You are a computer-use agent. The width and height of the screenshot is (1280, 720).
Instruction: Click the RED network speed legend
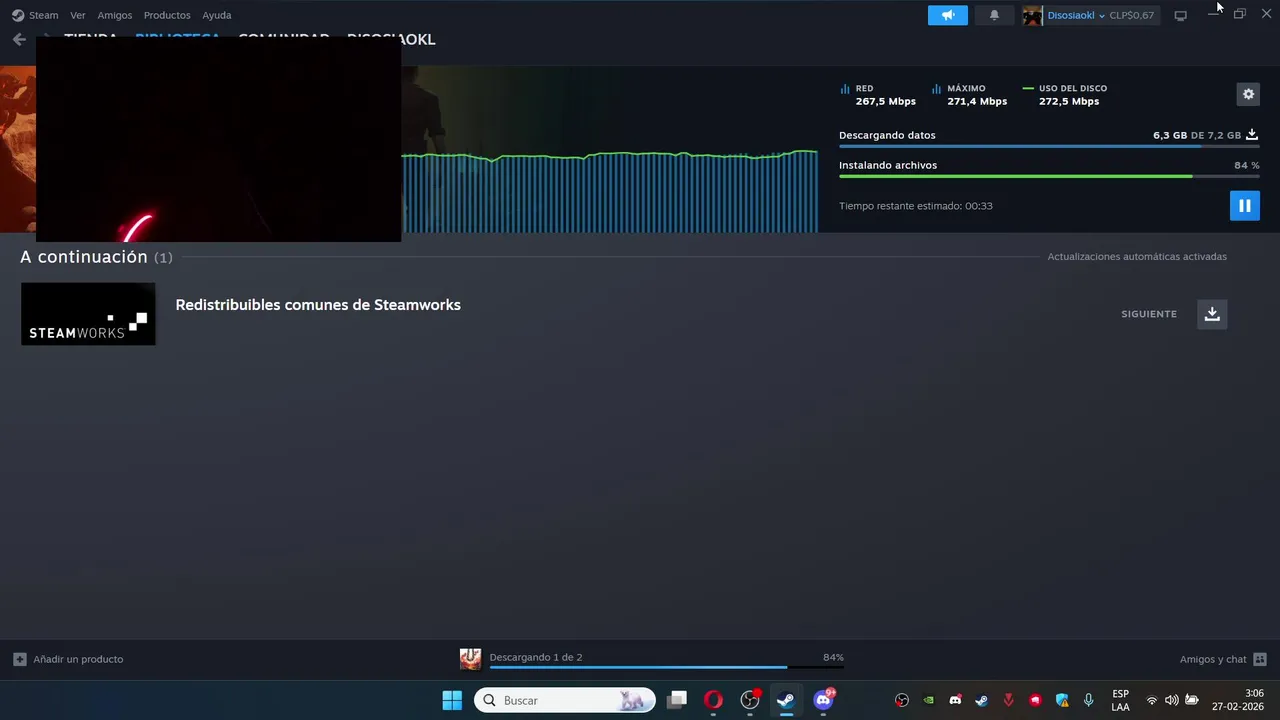click(878, 95)
